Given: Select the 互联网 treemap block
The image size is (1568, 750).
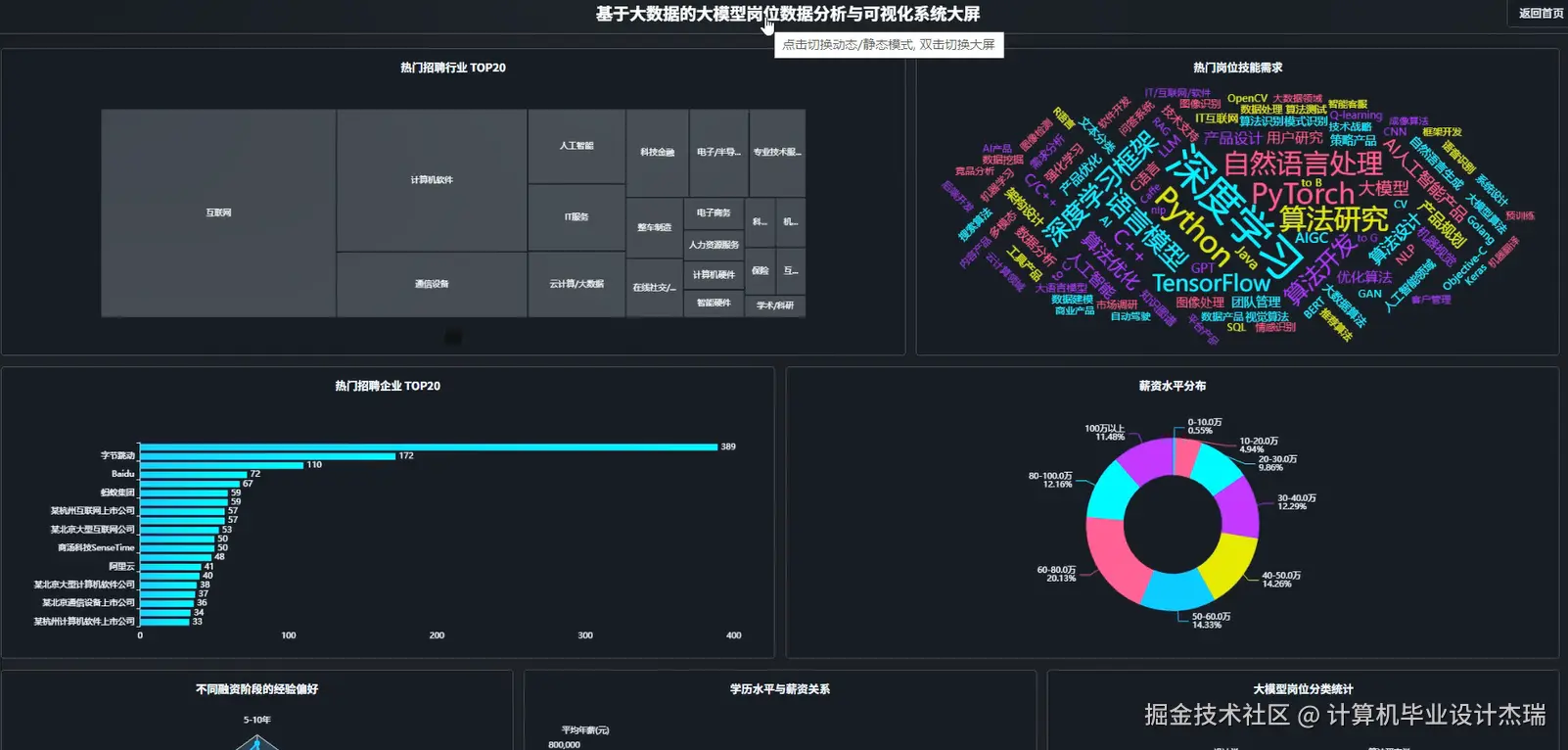Looking at the screenshot, I should click(x=218, y=212).
